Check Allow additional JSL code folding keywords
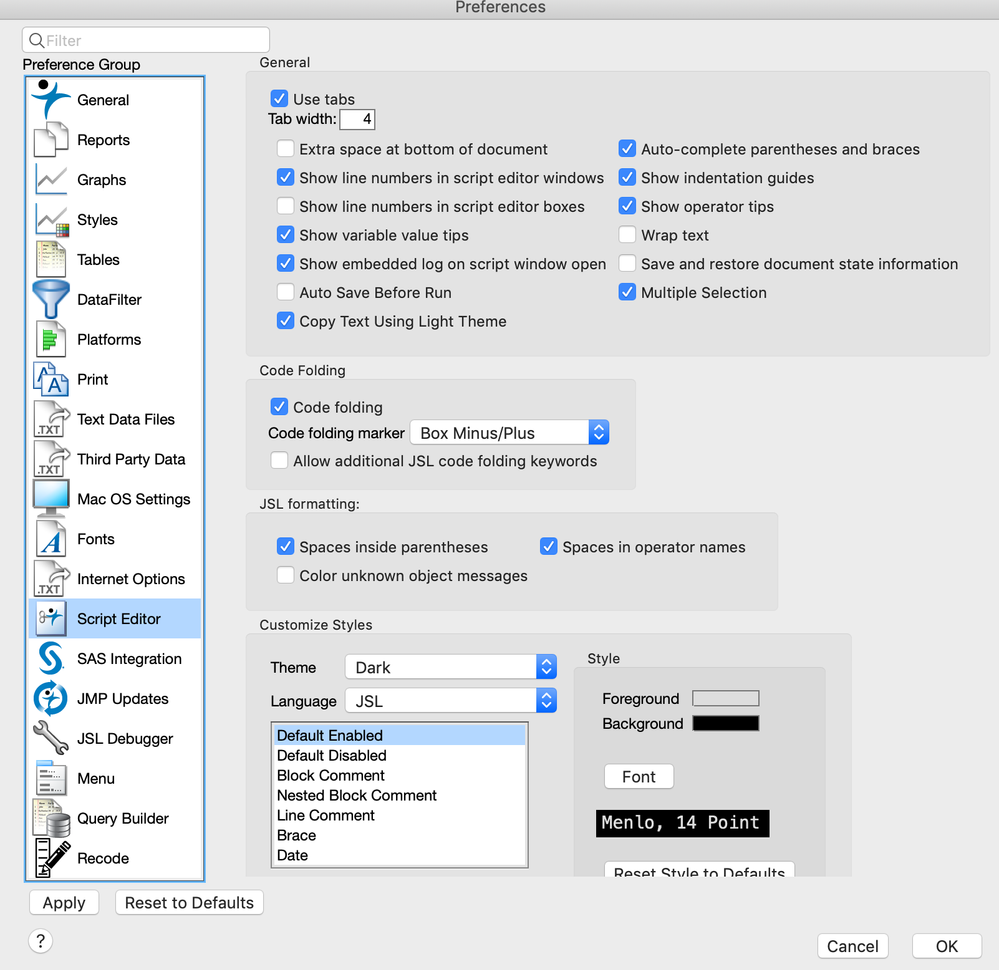Screen dimensions: 999x970 point(278,460)
